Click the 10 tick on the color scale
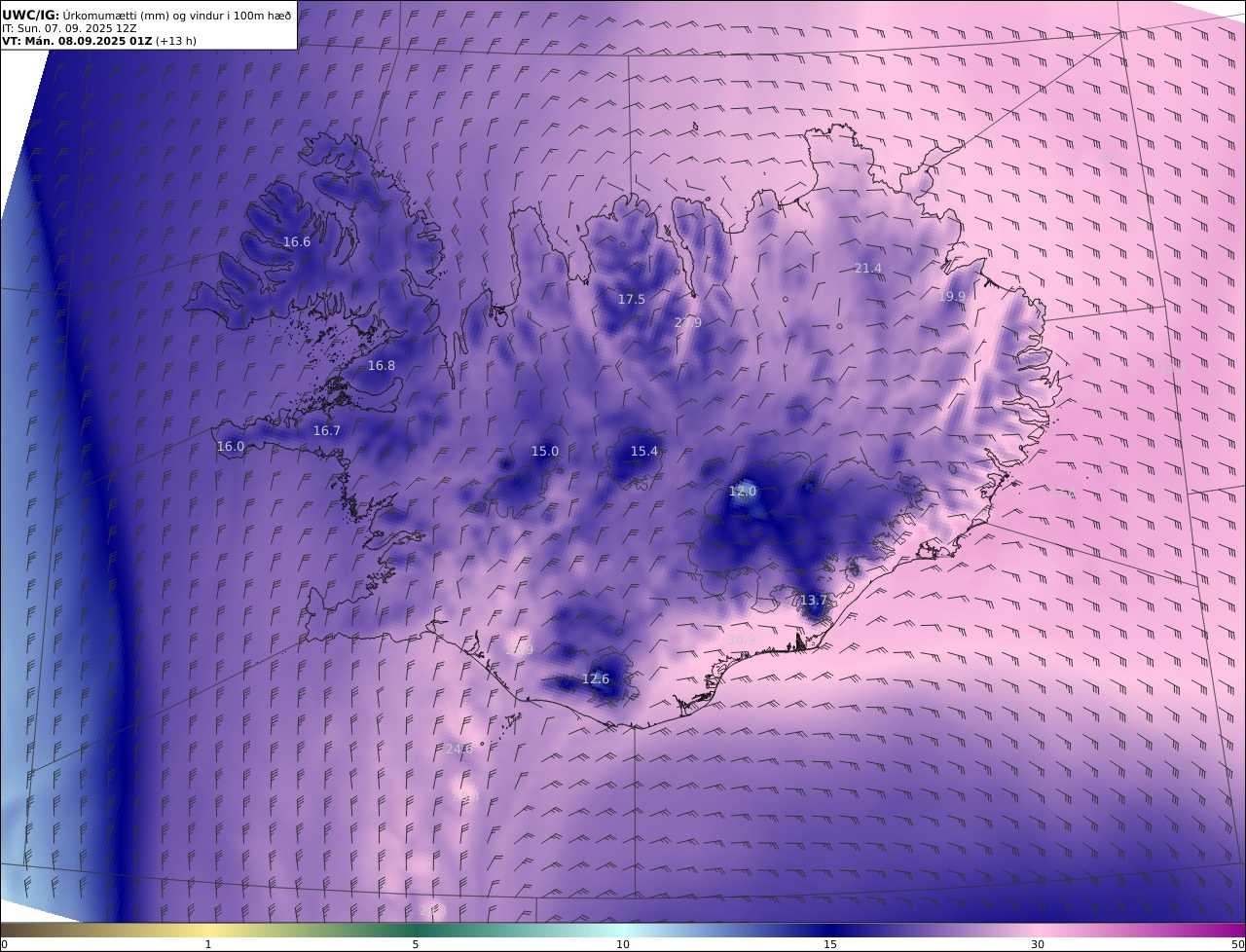 [623, 944]
